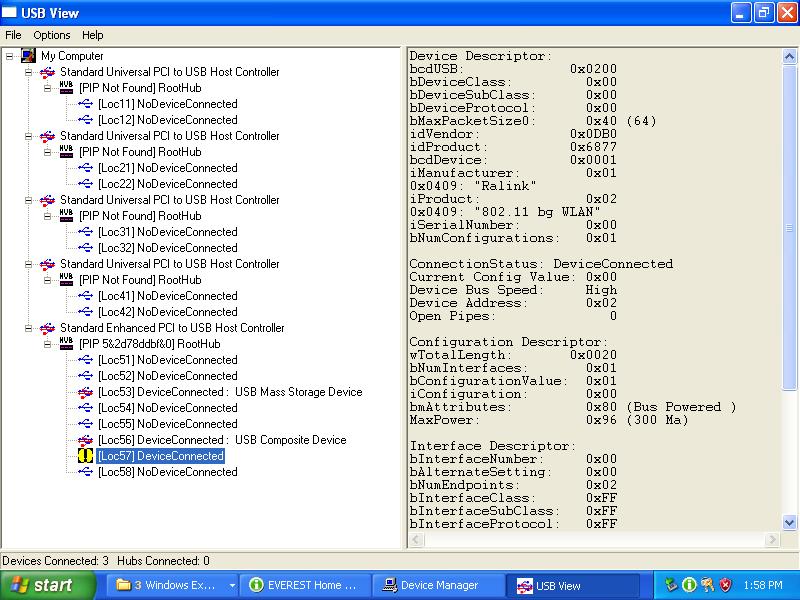Select the Loc22 NoDeviceConnected row
Screen dimensions: 800x600
(x=167, y=184)
